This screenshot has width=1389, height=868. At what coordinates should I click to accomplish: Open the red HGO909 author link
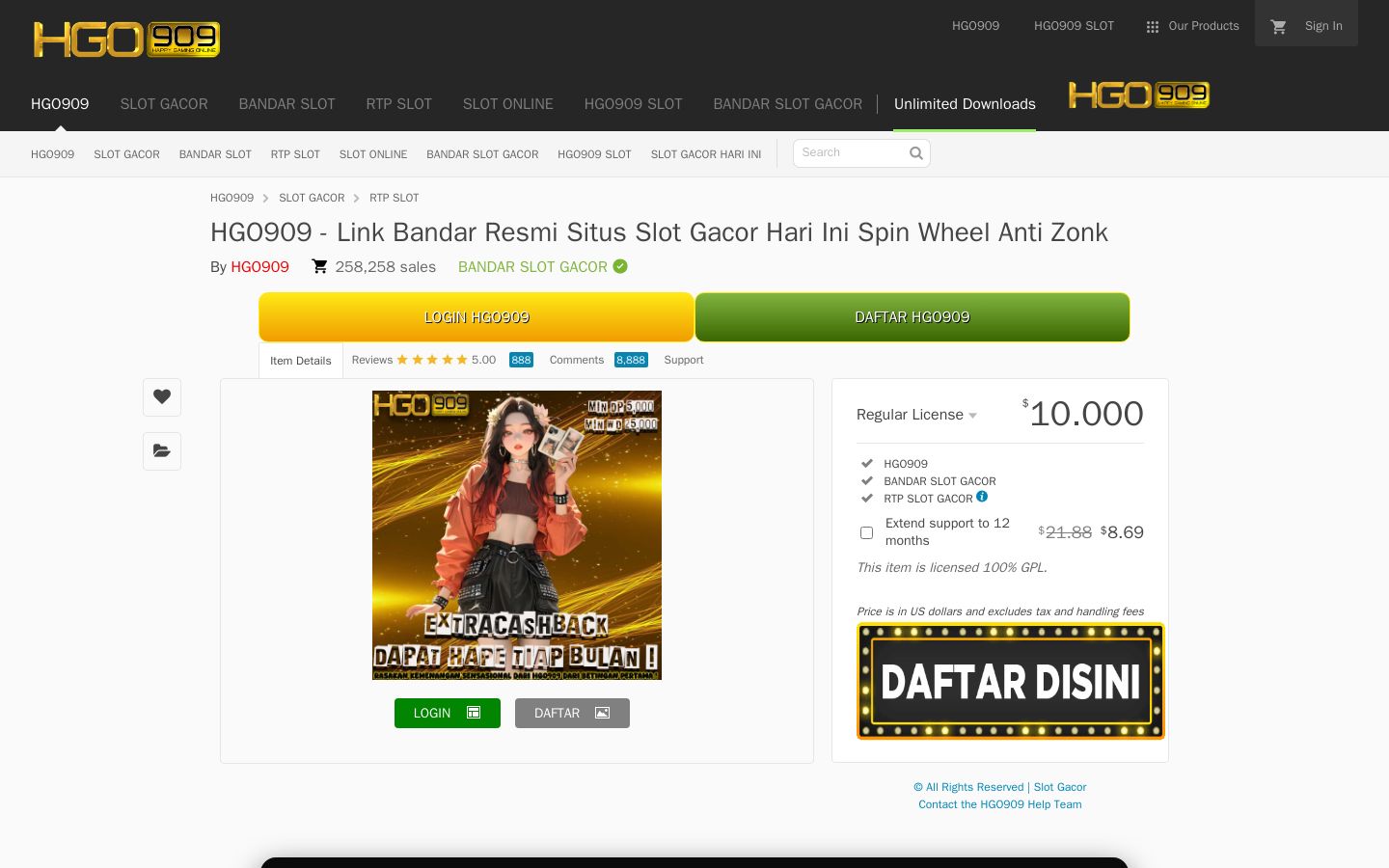(259, 267)
